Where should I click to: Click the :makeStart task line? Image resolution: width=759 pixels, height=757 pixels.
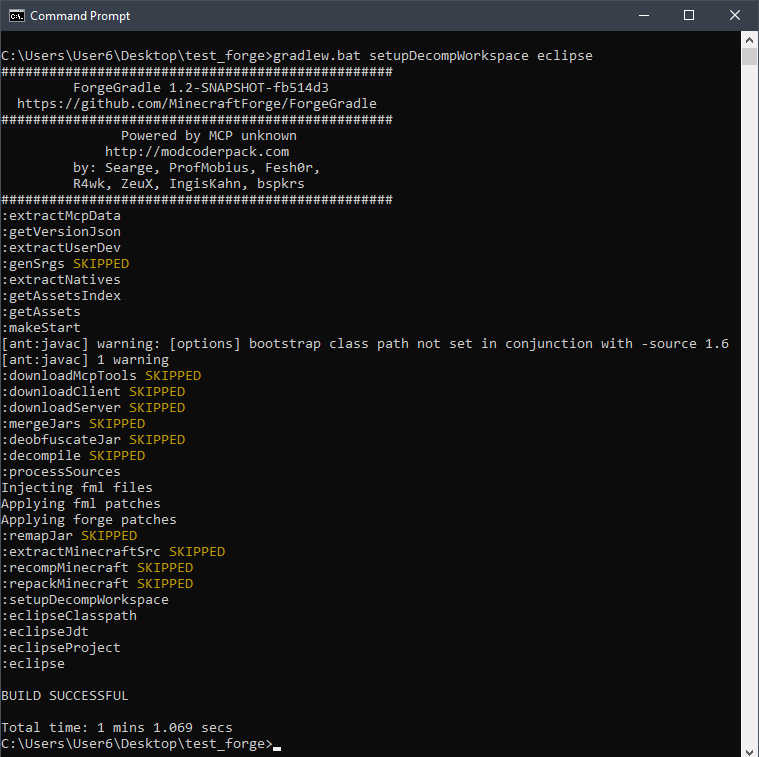41,327
